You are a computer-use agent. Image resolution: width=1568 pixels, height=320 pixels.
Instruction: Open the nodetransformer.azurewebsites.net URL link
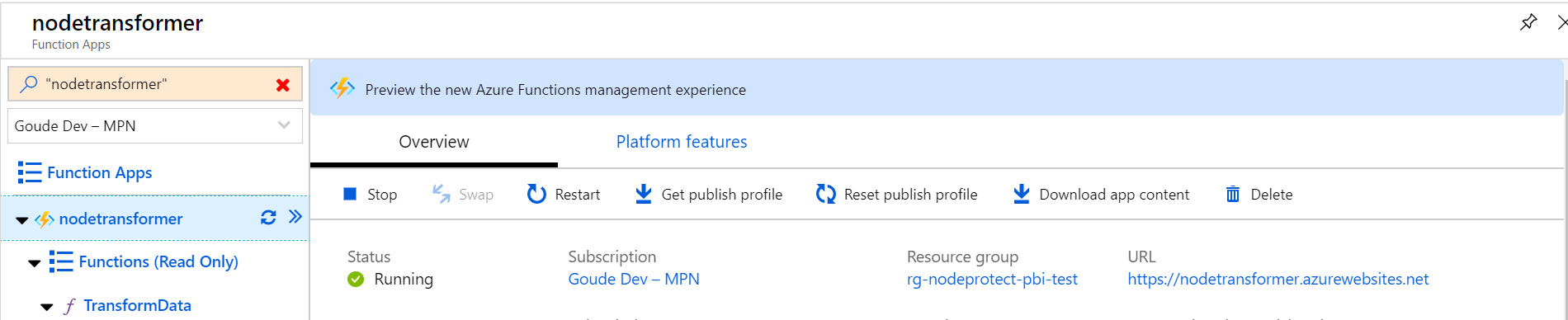(1278, 279)
